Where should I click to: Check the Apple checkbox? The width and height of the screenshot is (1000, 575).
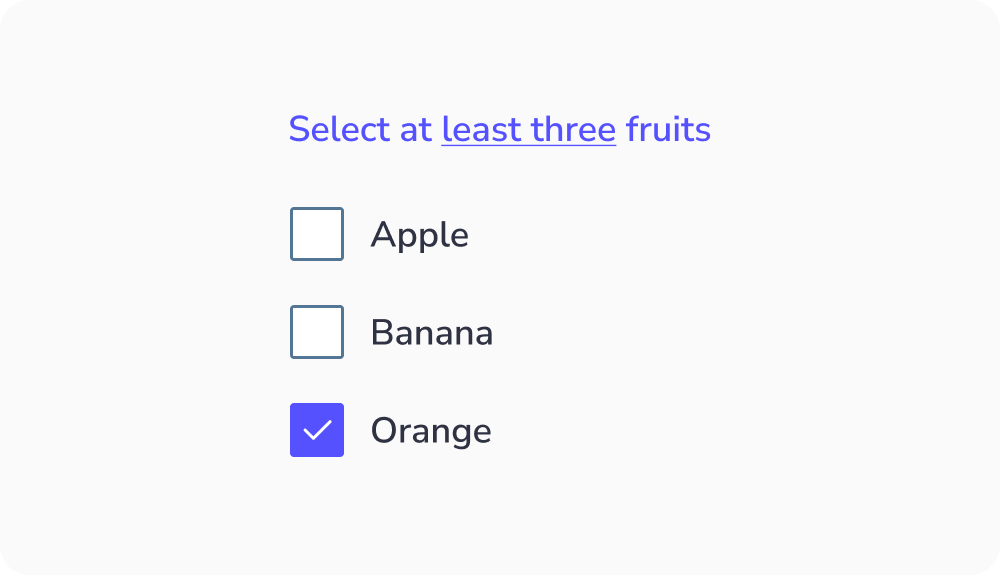coord(317,234)
